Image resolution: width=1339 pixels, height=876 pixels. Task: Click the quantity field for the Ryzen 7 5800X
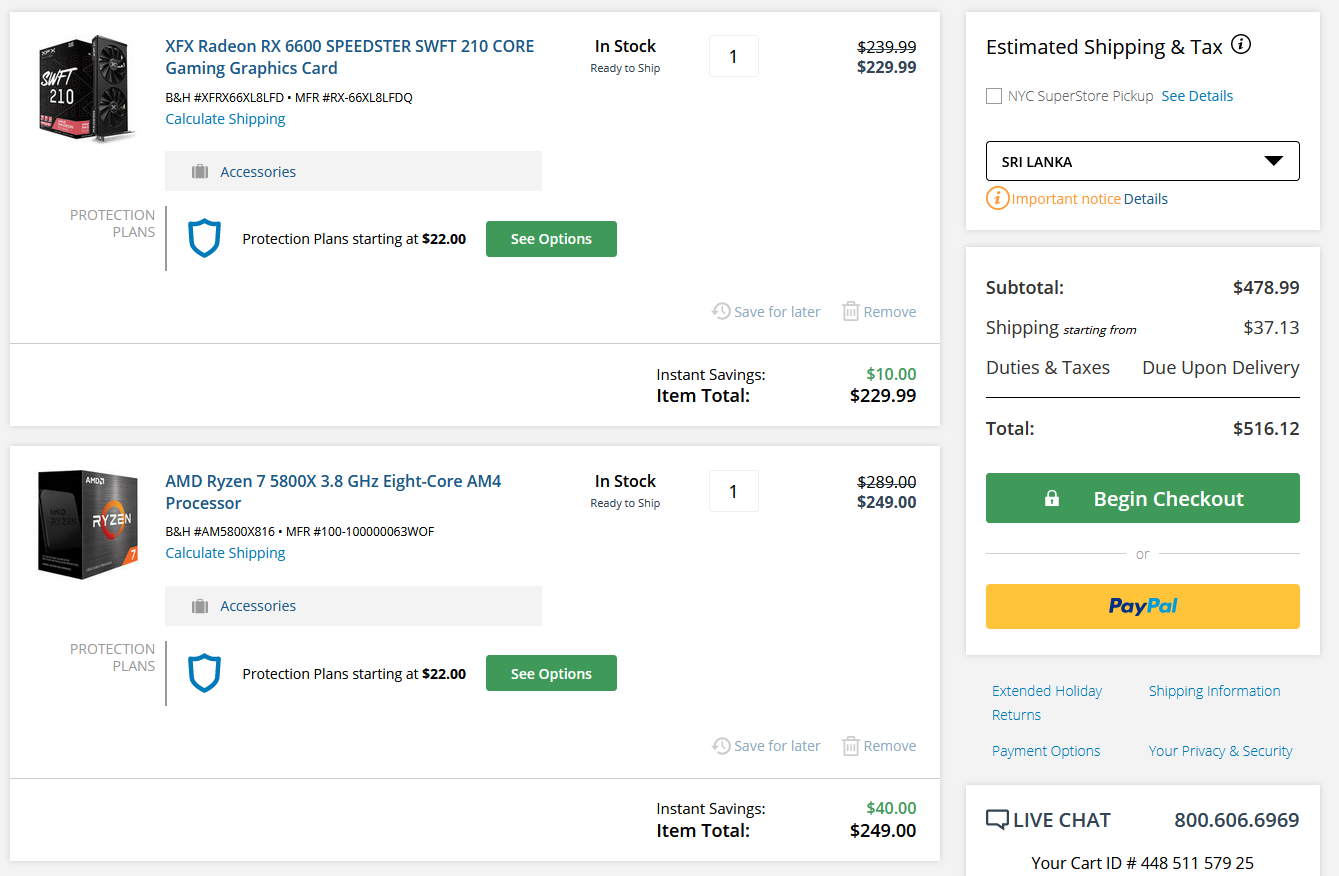coord(733,491)
